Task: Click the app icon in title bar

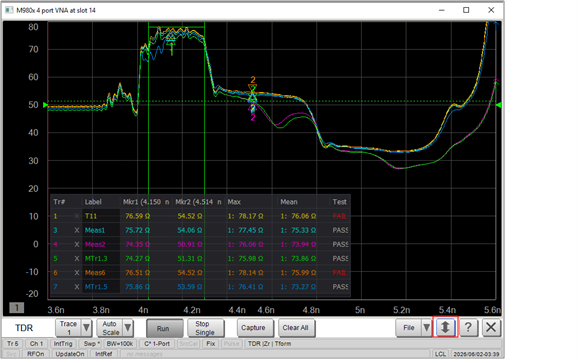Action: pos(9,10)
